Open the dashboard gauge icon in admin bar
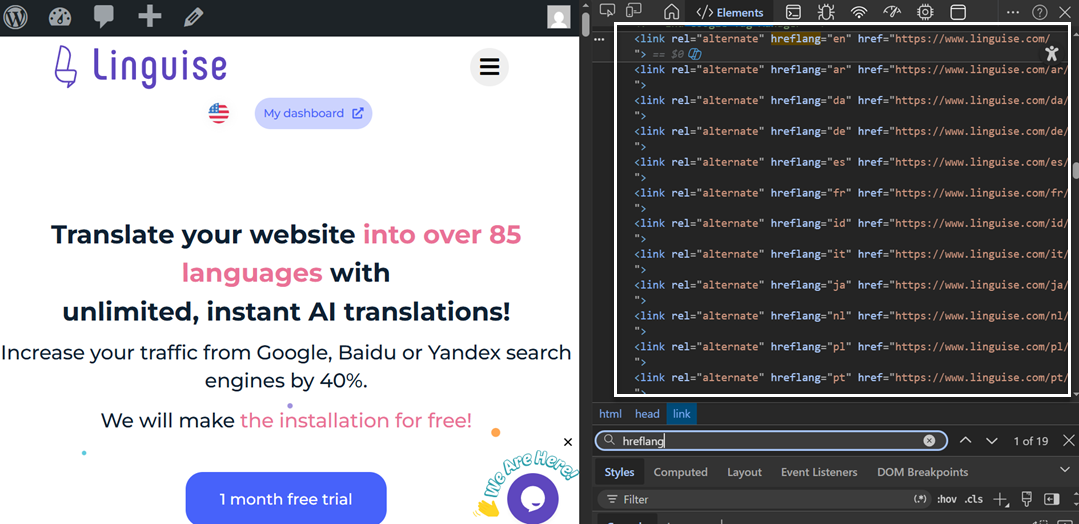This screenshot has height=524, width=1079. (x=60, y=17)
